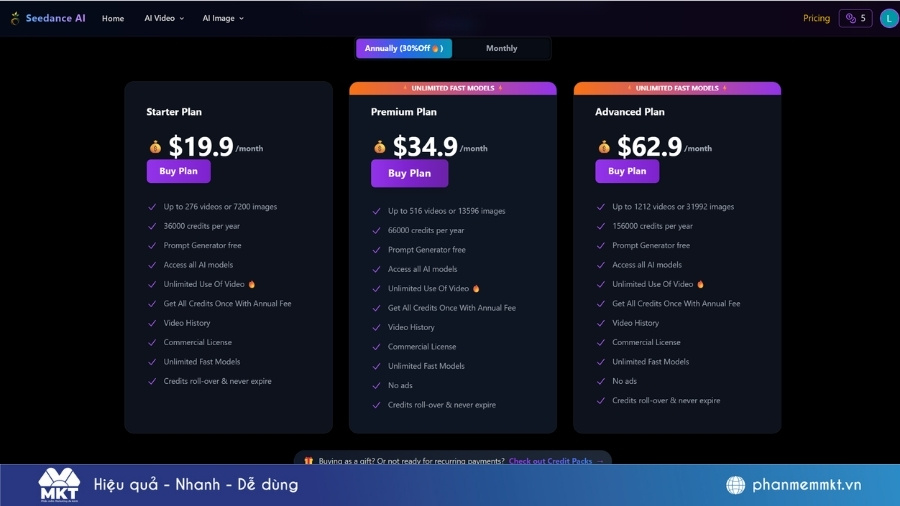Click the phanmemmkt.vn website text
The width and height of the screenshot is (900, 506).
coord(806,485)
